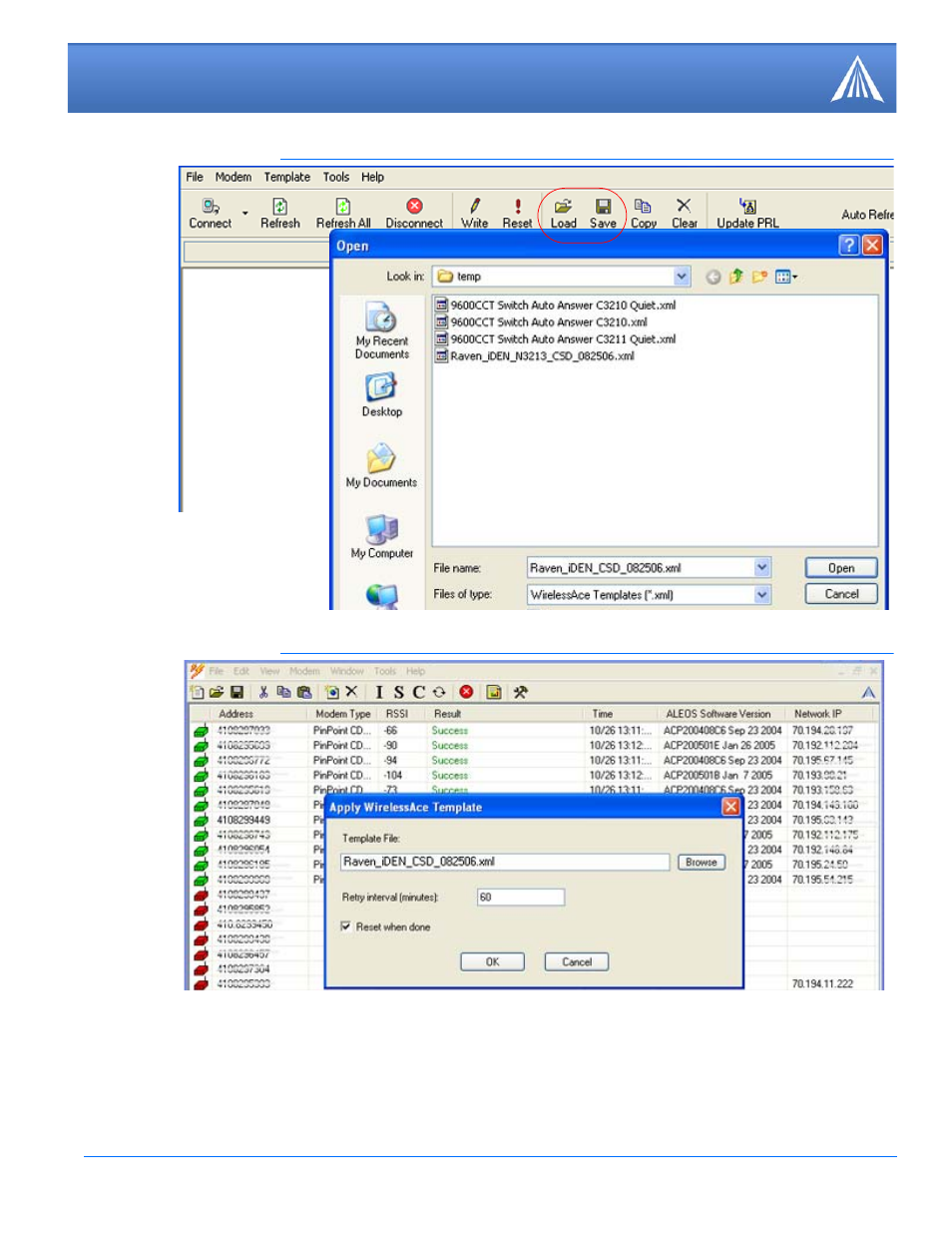Select My Computer place icon
The width and height of the screenshot is (952, 1233).
(x=381, y=529)
